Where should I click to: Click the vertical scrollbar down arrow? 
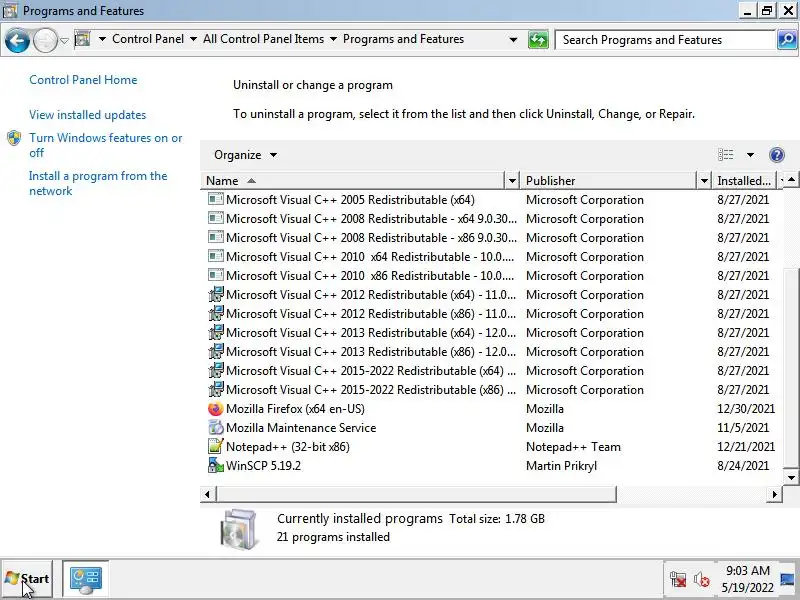click(790, 478)
